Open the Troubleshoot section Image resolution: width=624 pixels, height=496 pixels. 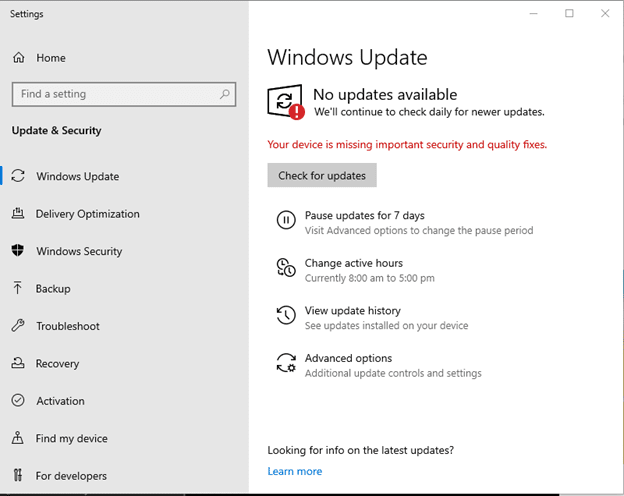(68, 326)
